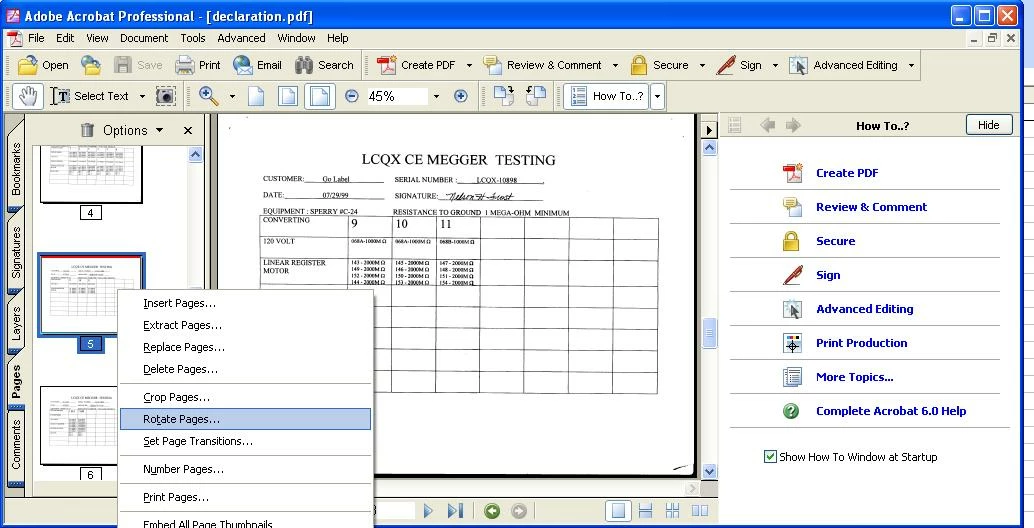The image size is (1034, 528).
Task: Choose Delete Pages... from context menu
Action: coord(245,369)
